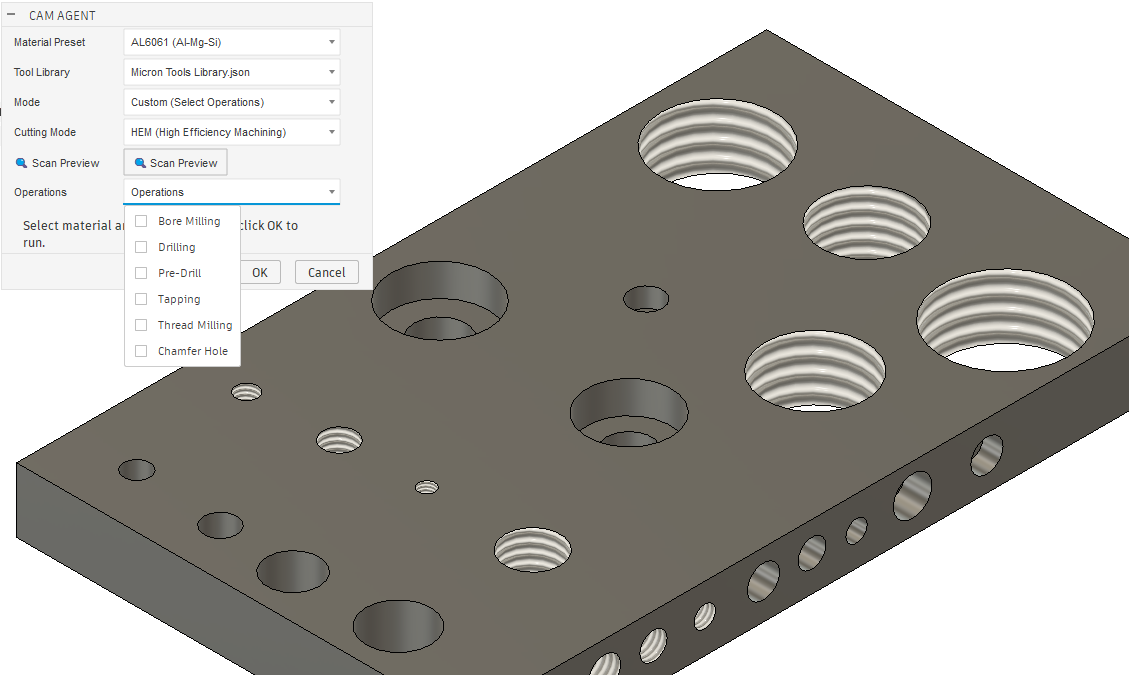The height and width of the screenshot is (675, 1129).
Task: Check the Chamfer Hole option
Action: pyautogui.click(x=141, y=351)
